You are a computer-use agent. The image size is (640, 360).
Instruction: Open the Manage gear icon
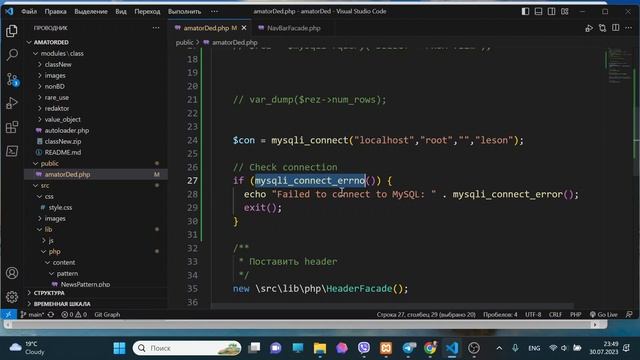(x=12, y=296)
